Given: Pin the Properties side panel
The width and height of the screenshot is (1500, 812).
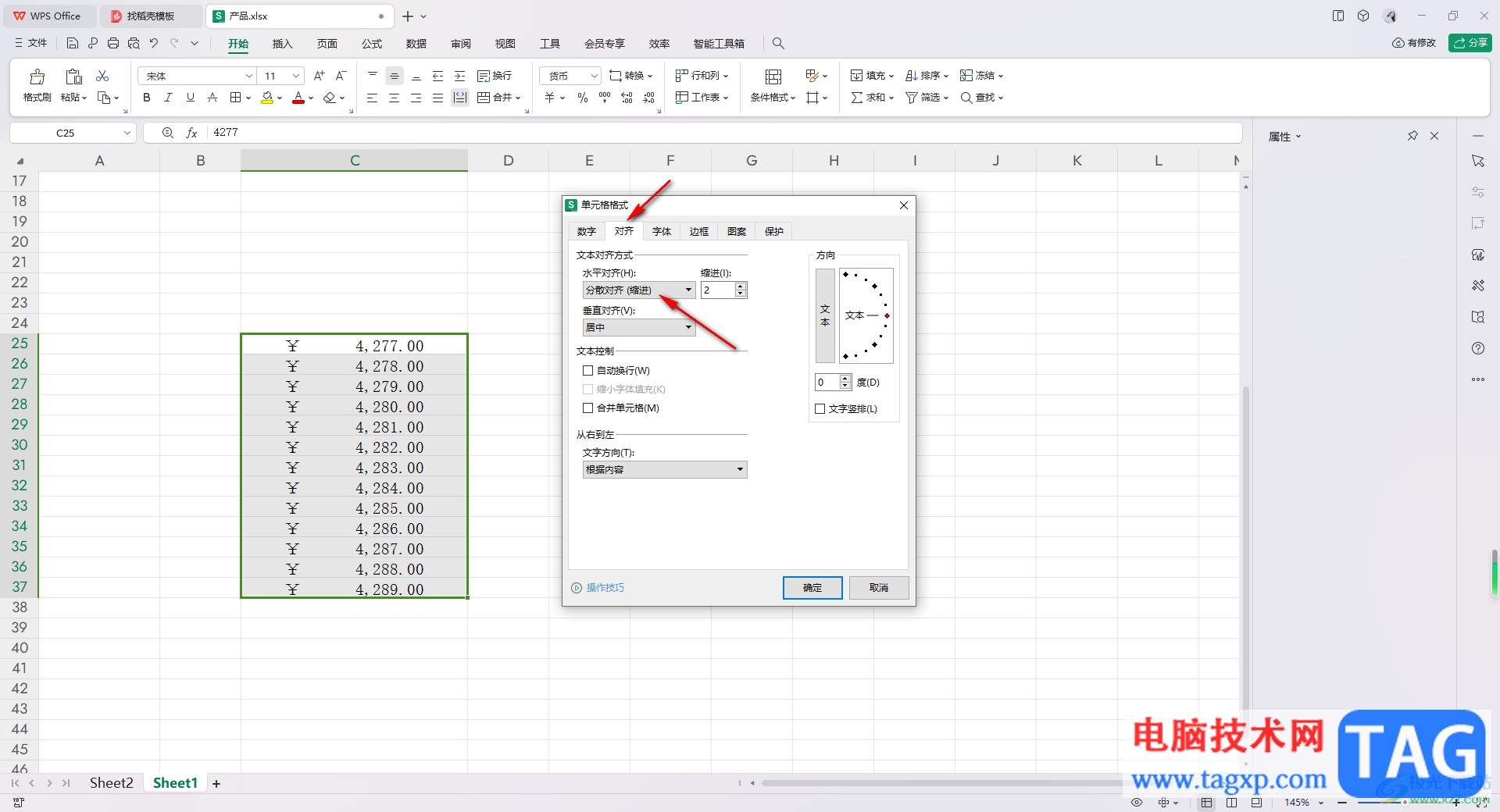Looking at the screenshot, I should 1412,136.
